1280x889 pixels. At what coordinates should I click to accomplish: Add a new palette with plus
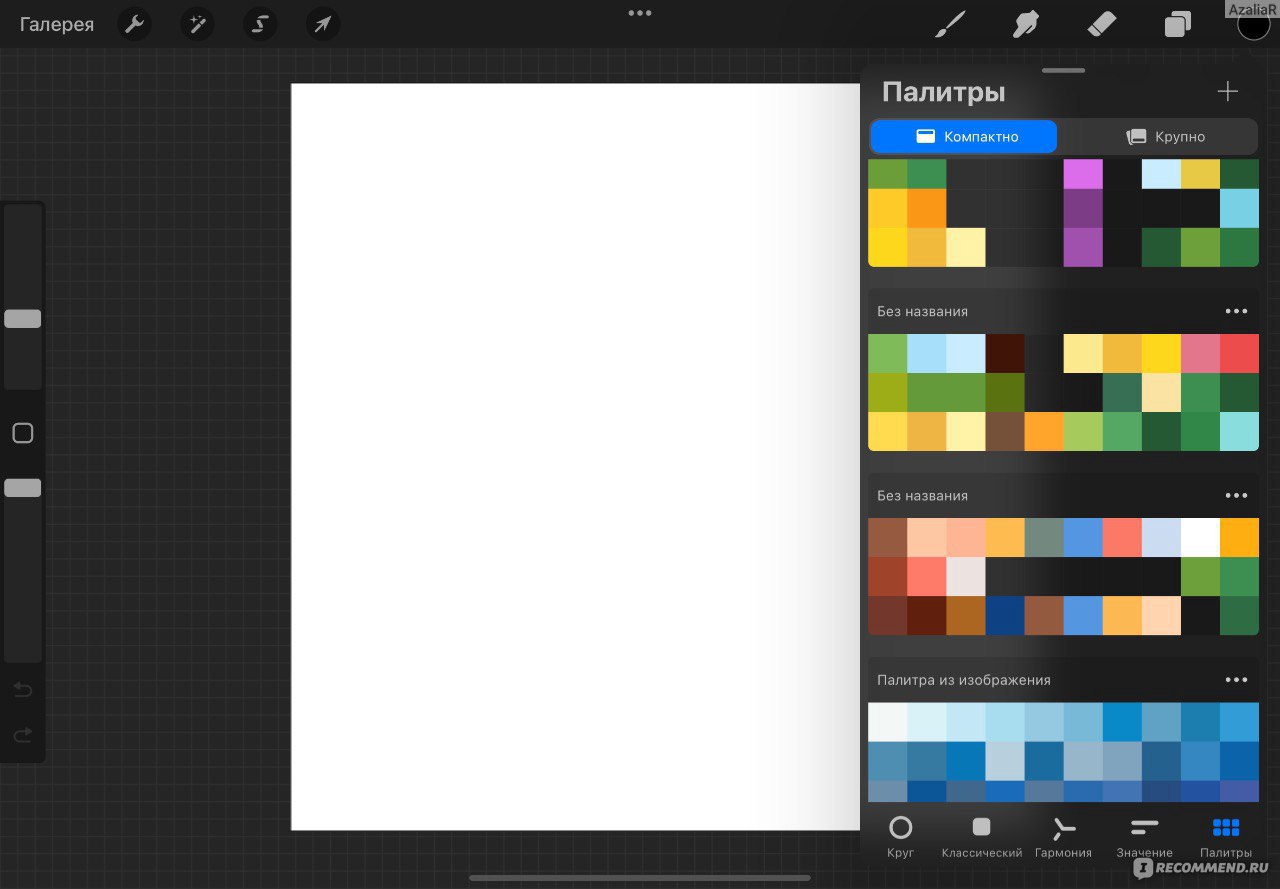point(1227,92)
